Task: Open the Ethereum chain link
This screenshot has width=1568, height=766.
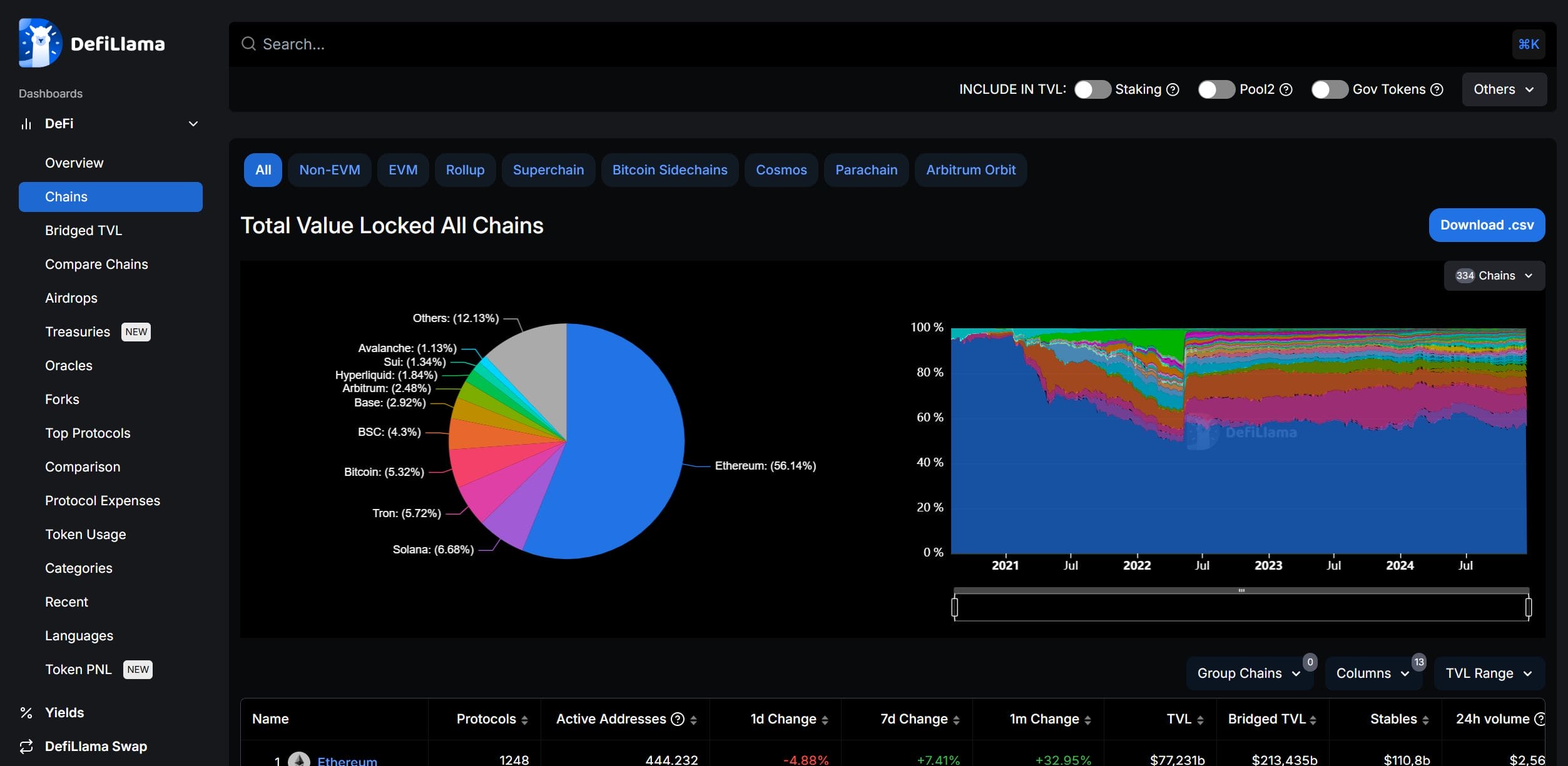Action: pyautogui.click(x=347, y=760)
